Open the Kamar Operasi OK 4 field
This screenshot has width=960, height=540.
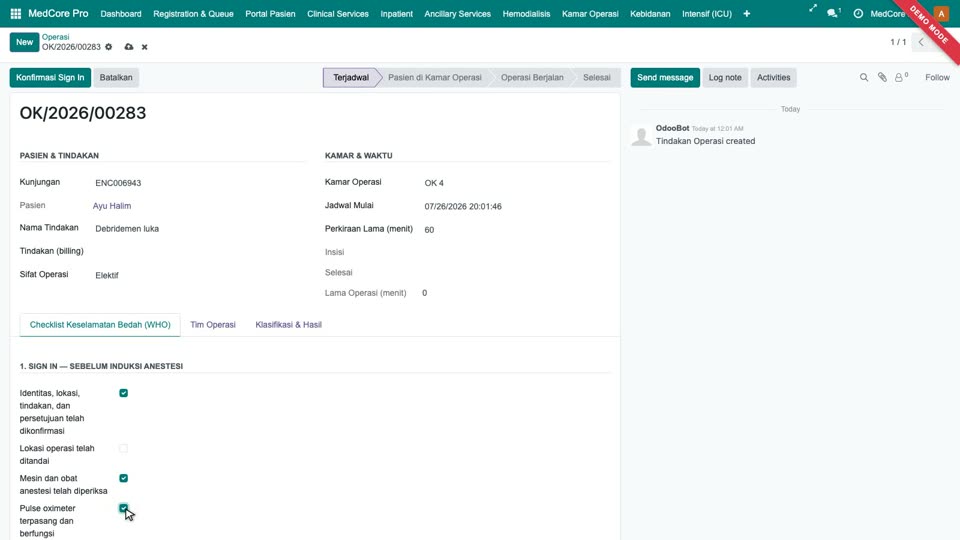[516, 183]
